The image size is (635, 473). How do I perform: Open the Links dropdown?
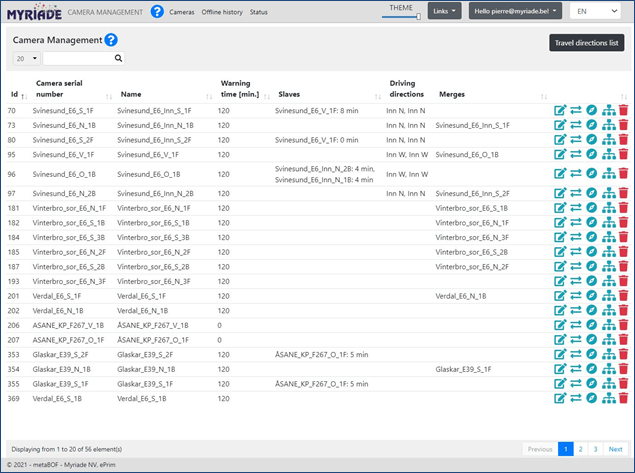tap(444, 11)
